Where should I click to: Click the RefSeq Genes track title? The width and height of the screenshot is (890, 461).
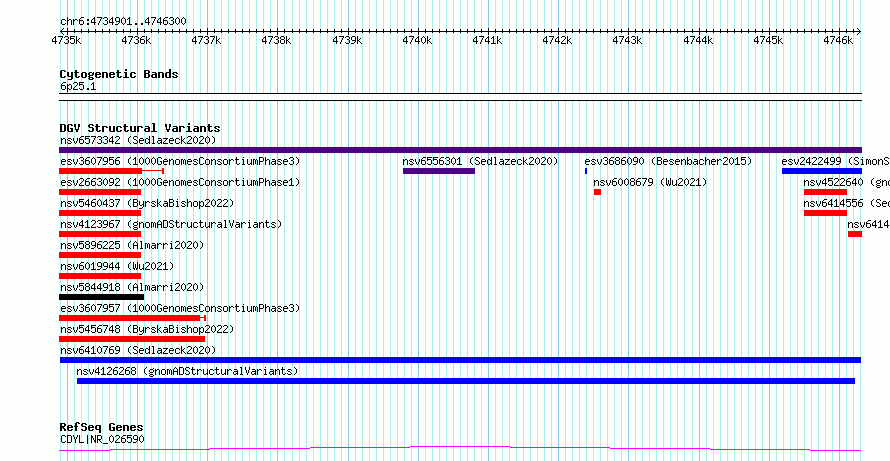coord(102,427)
